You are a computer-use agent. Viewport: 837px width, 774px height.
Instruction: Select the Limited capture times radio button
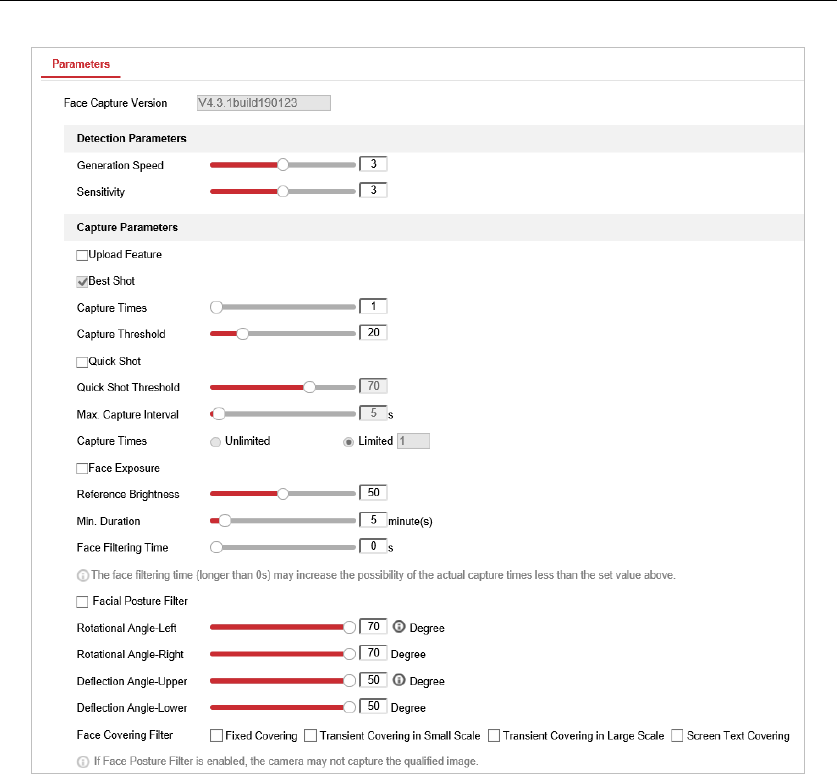pyautogui.click(x=349, y=442)
